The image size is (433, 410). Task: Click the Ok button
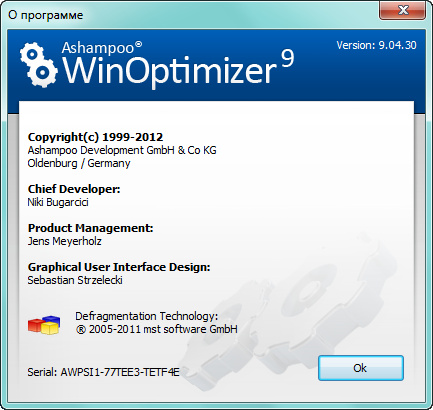[x=361, y=368]
